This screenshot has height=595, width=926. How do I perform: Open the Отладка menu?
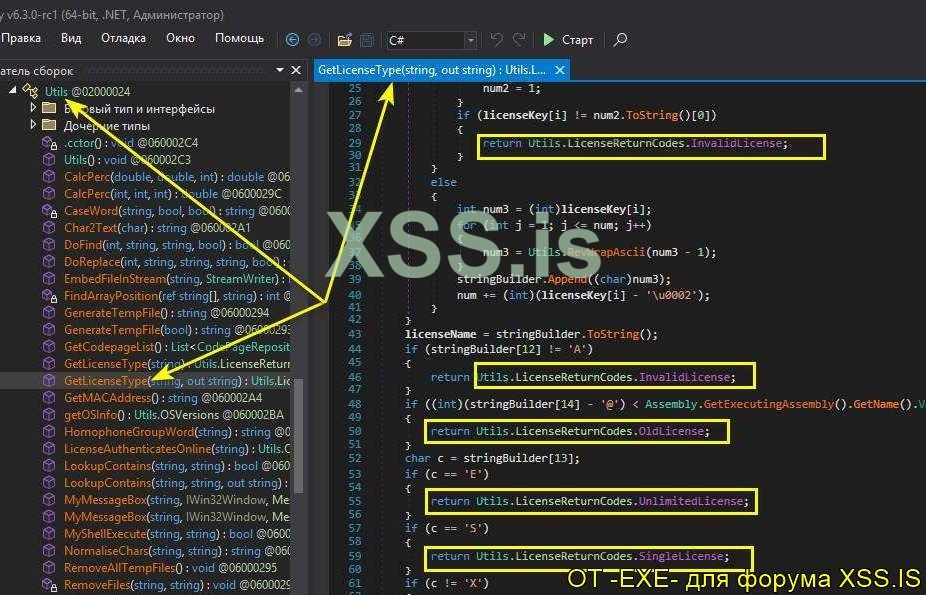[x=123, y=38]
